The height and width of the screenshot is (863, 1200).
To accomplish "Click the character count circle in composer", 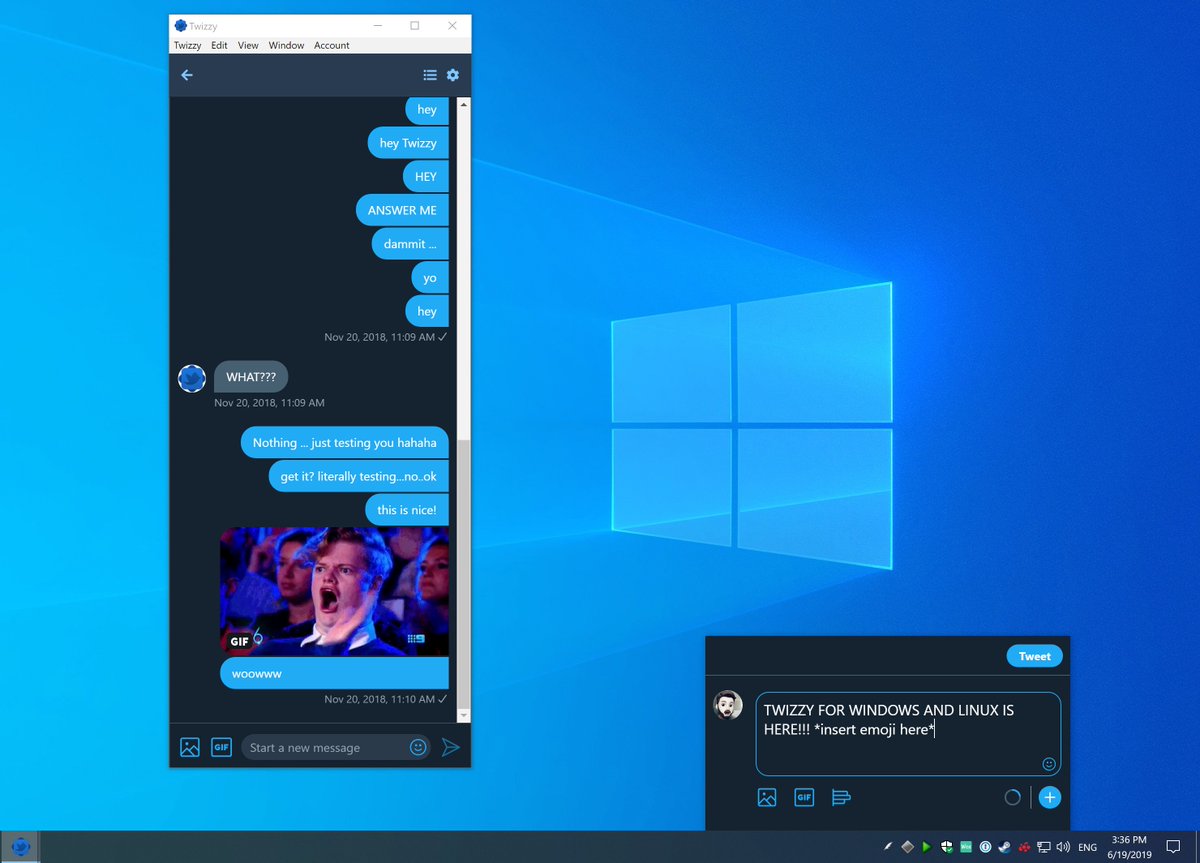I will click(x=1012, y=797).
